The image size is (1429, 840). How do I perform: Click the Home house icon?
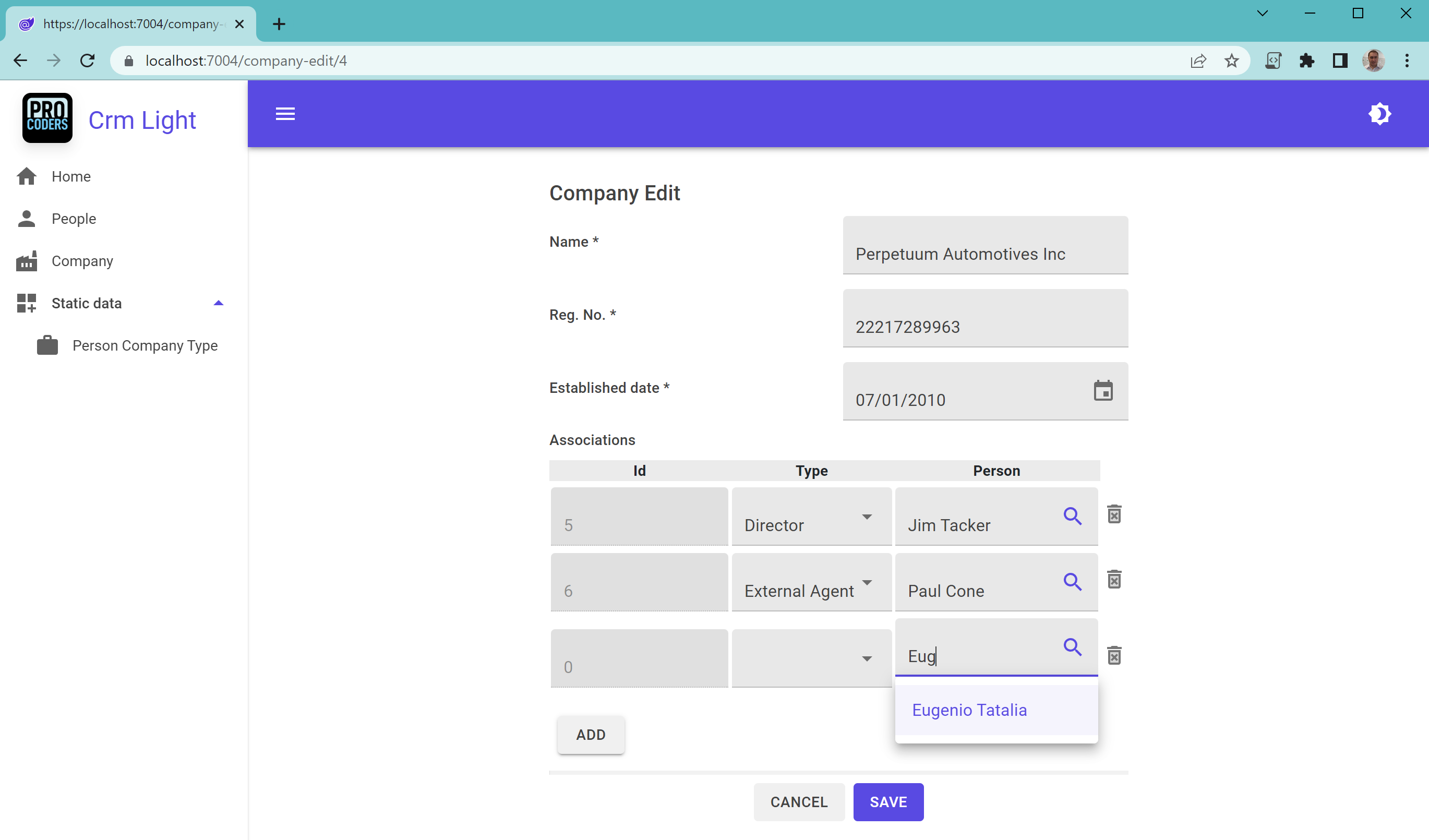pos(27,176)
